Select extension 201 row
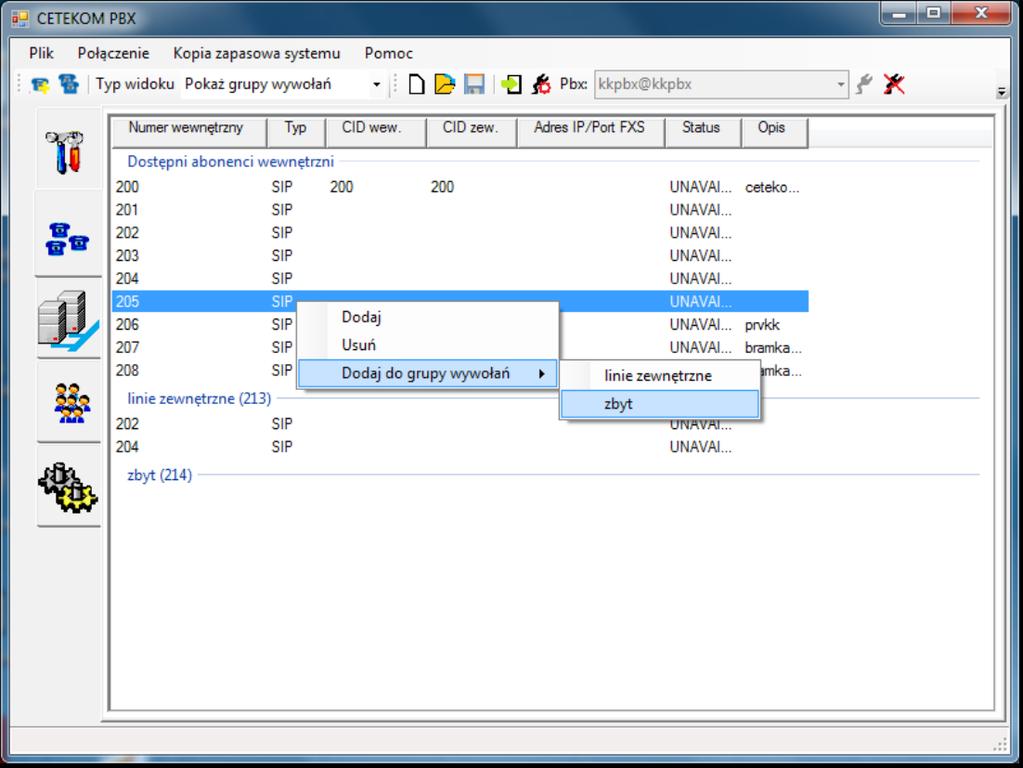This screenshot has width=1023, height=768. (461, 210)
